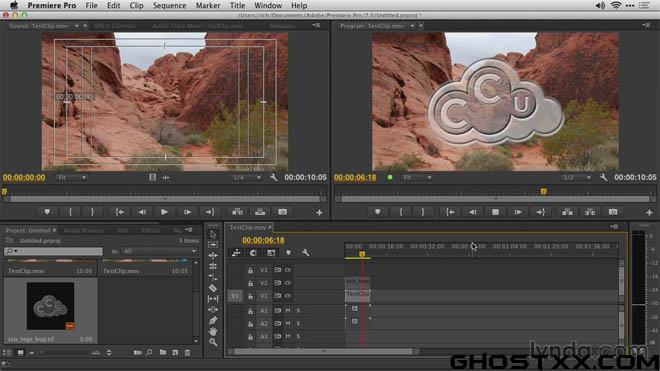This screenshot has height=371, width=660.
Task: Select the Pen tool
Action: 213,320
